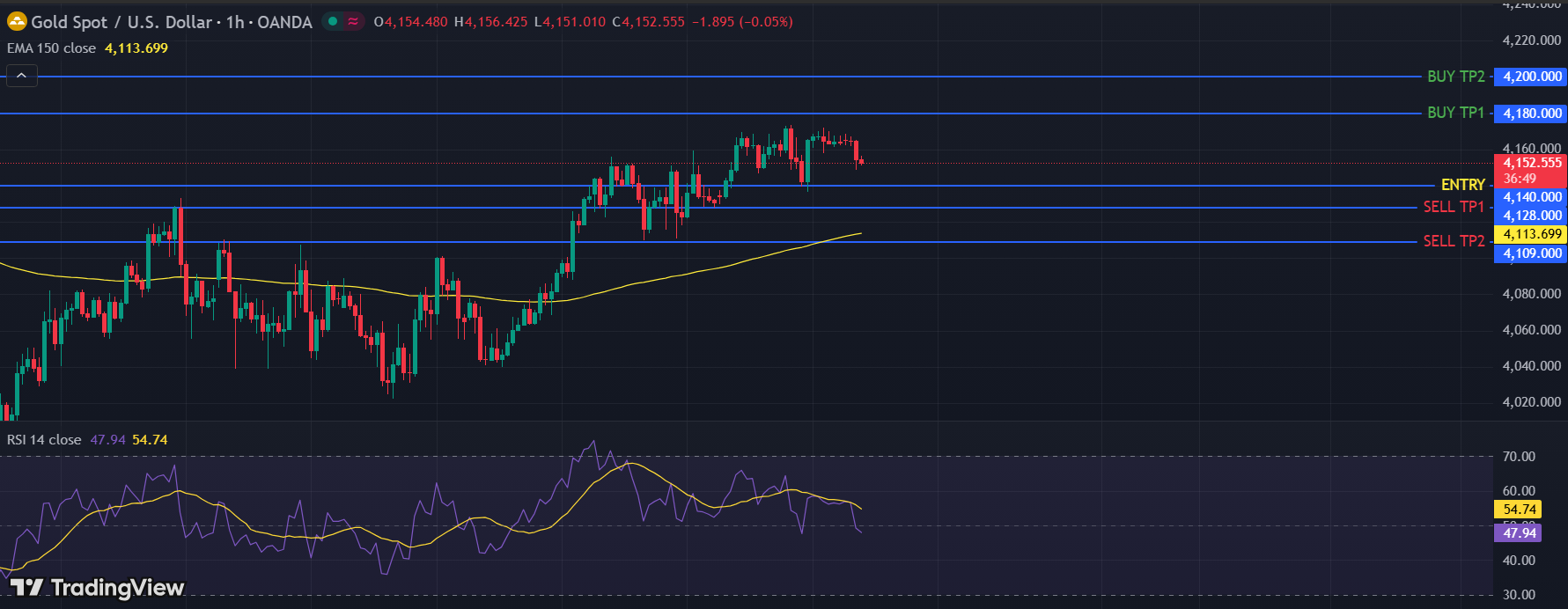The image size is (1568, 609).
Task: Click the green market status dot
Action: pyautogui.click(x=333, y=22)
